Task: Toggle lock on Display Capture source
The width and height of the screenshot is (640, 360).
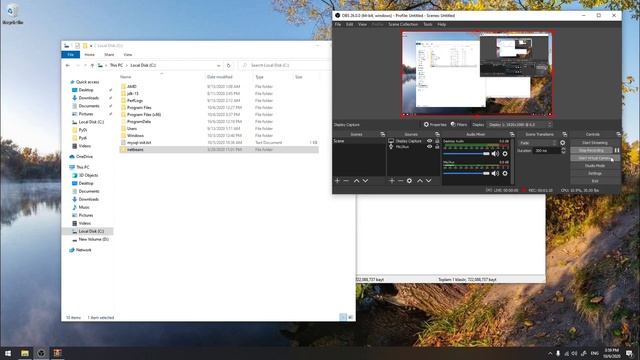Action: click(x=437, y=141)
